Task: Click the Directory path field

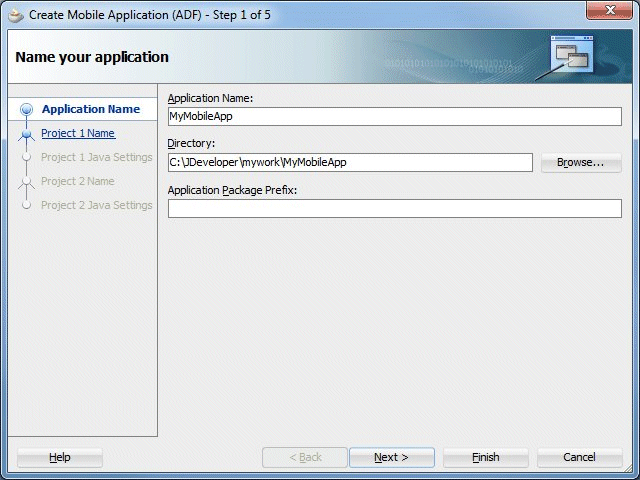Action: (x=350, y=162)
